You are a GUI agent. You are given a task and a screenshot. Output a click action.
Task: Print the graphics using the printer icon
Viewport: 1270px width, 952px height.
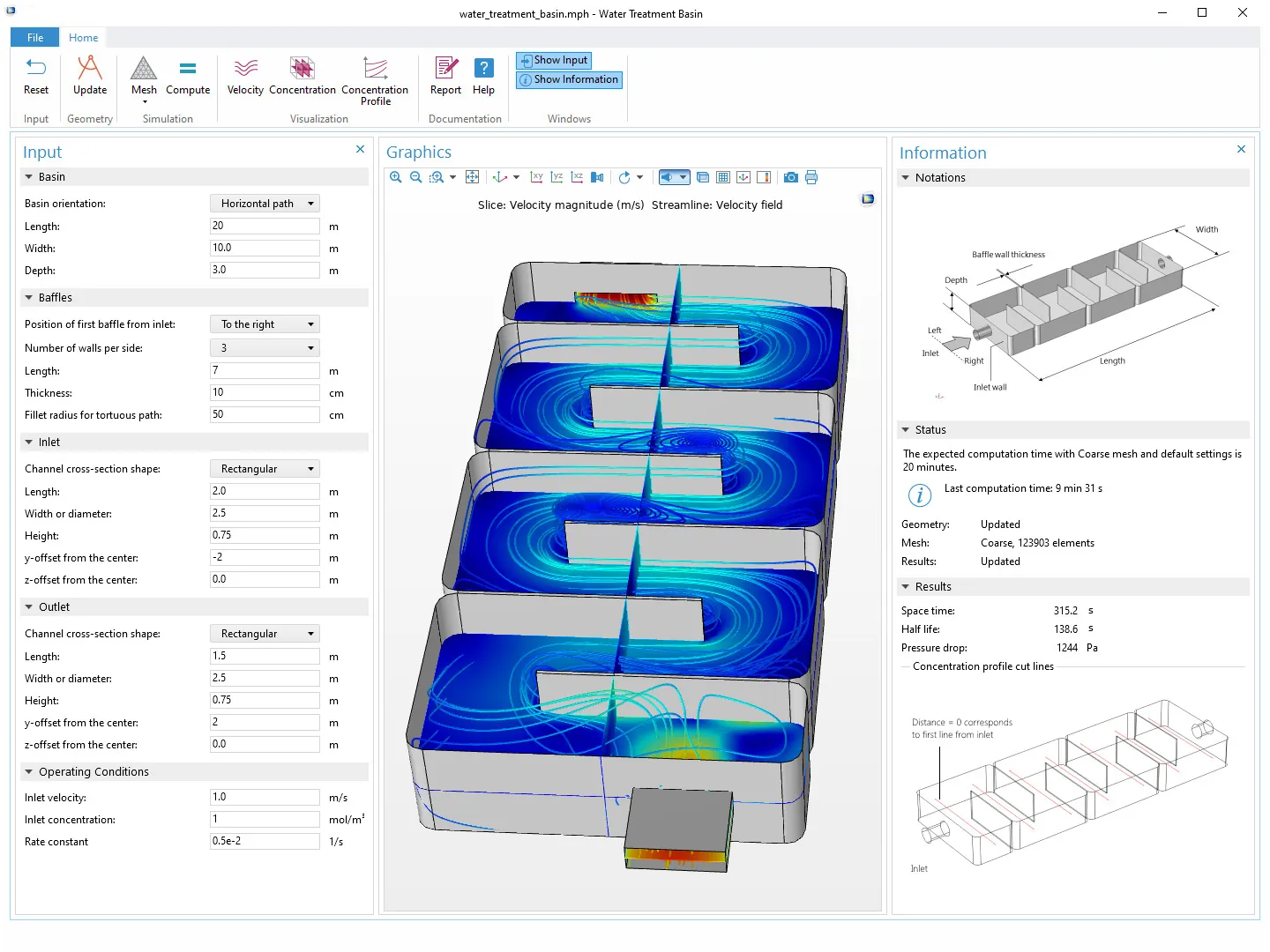coord(811,177)
